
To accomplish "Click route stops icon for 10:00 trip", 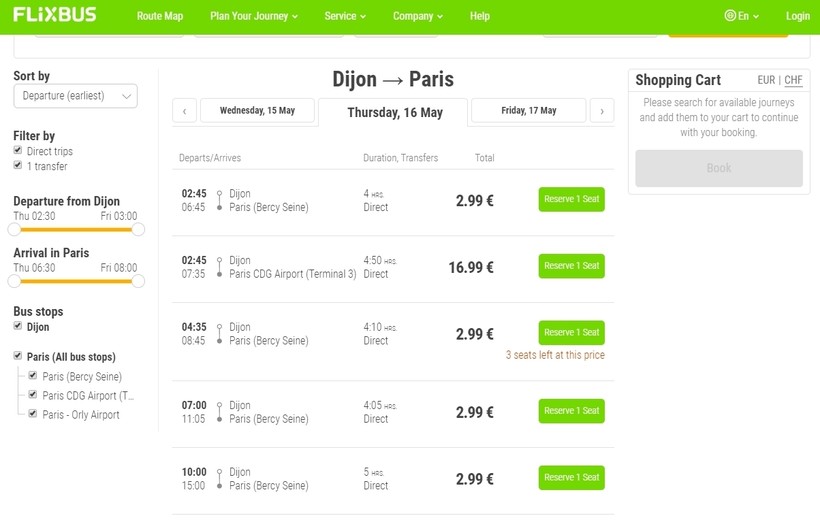I will (219, 478).
